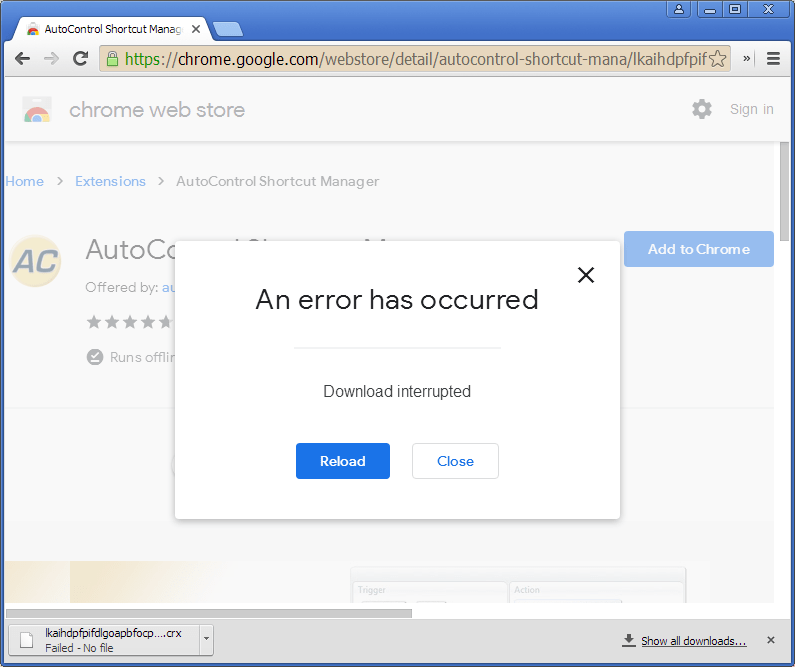
Task: Click the Chrome Web Store logo
Action: [37, 109]
